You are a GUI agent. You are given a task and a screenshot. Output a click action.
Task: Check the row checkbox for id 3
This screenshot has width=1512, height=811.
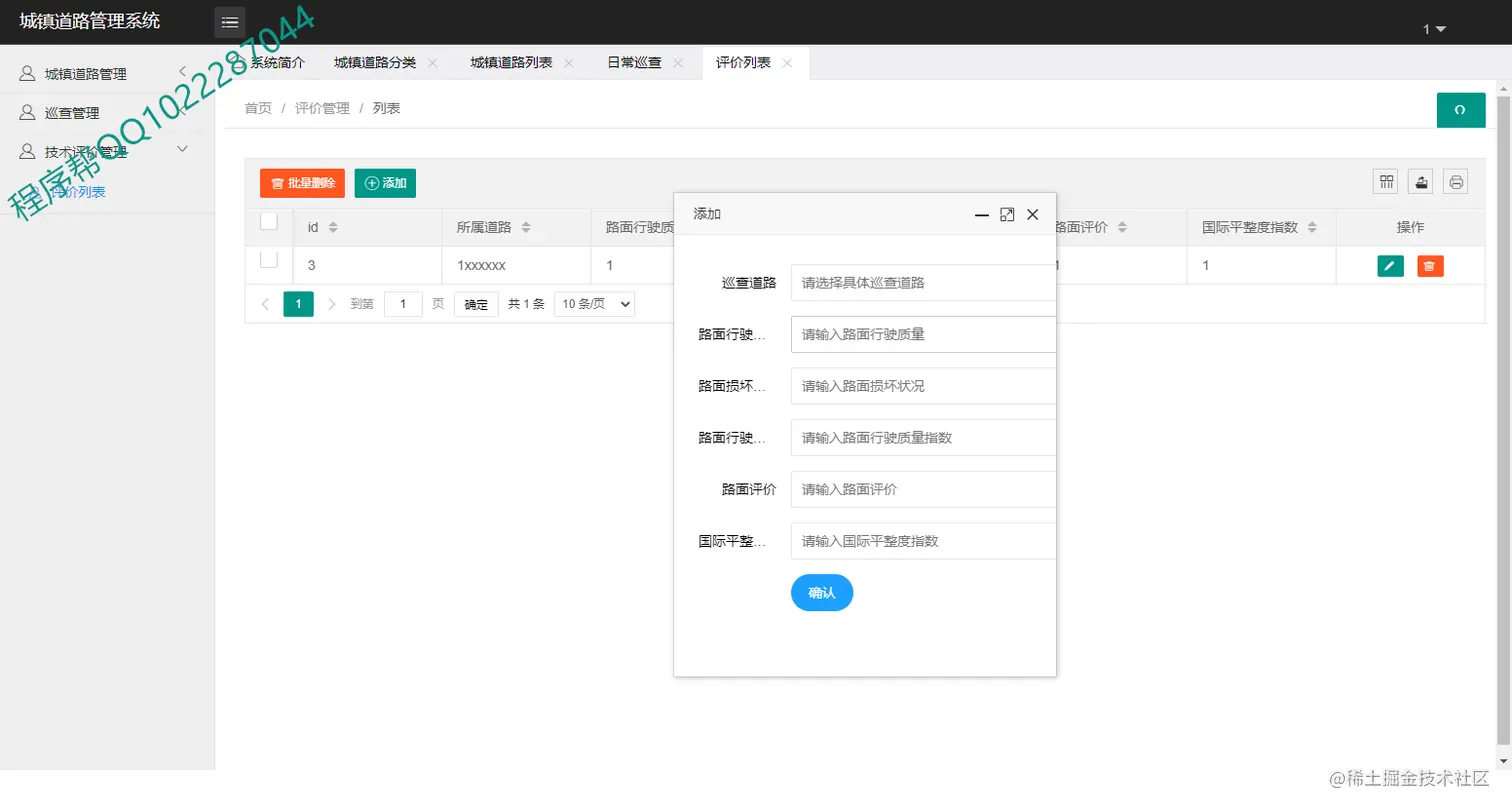click(267, 260)
